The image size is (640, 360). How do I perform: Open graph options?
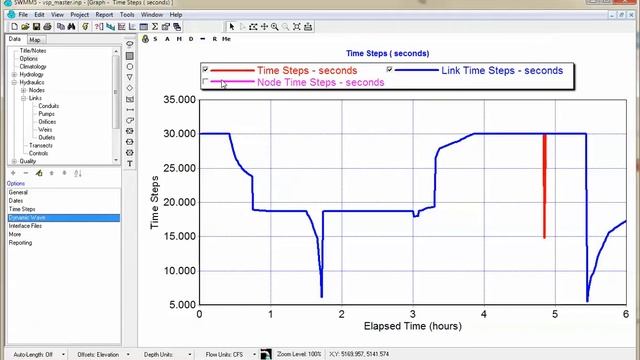click(166, 27)
